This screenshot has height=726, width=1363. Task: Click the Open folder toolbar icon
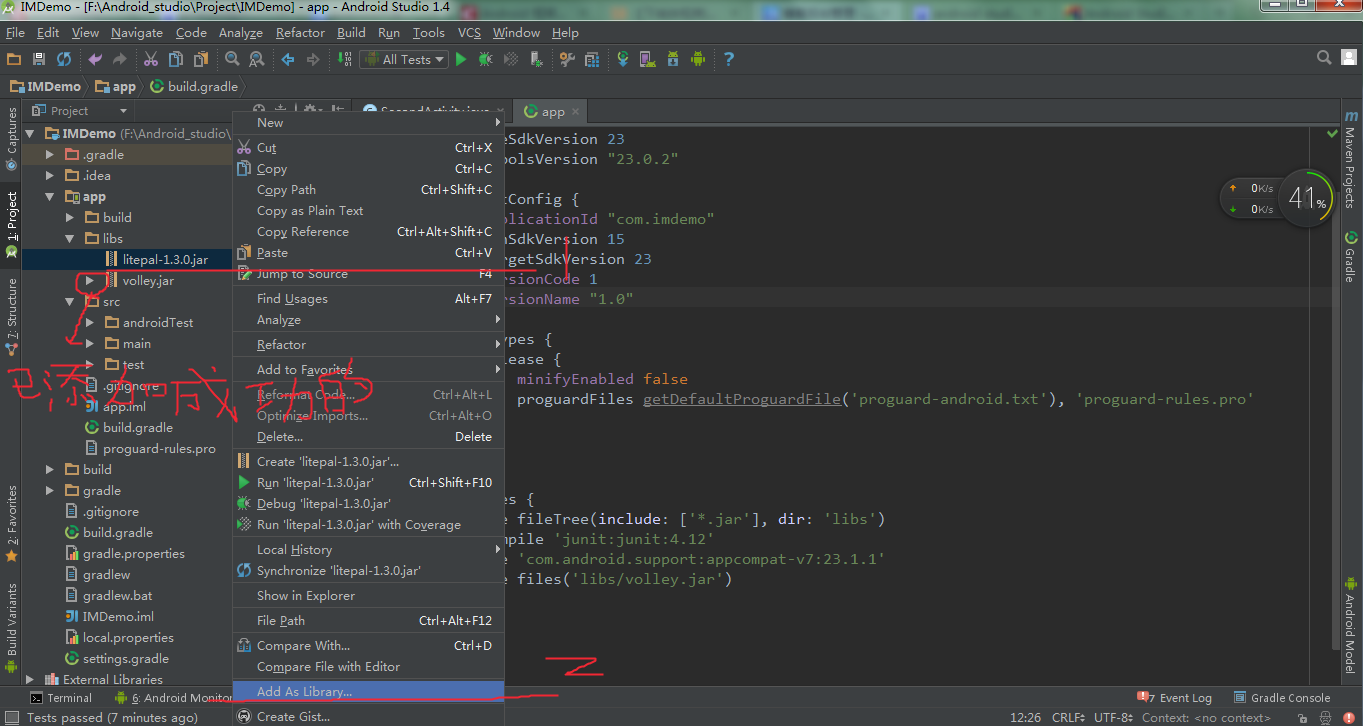pos(14,60)
